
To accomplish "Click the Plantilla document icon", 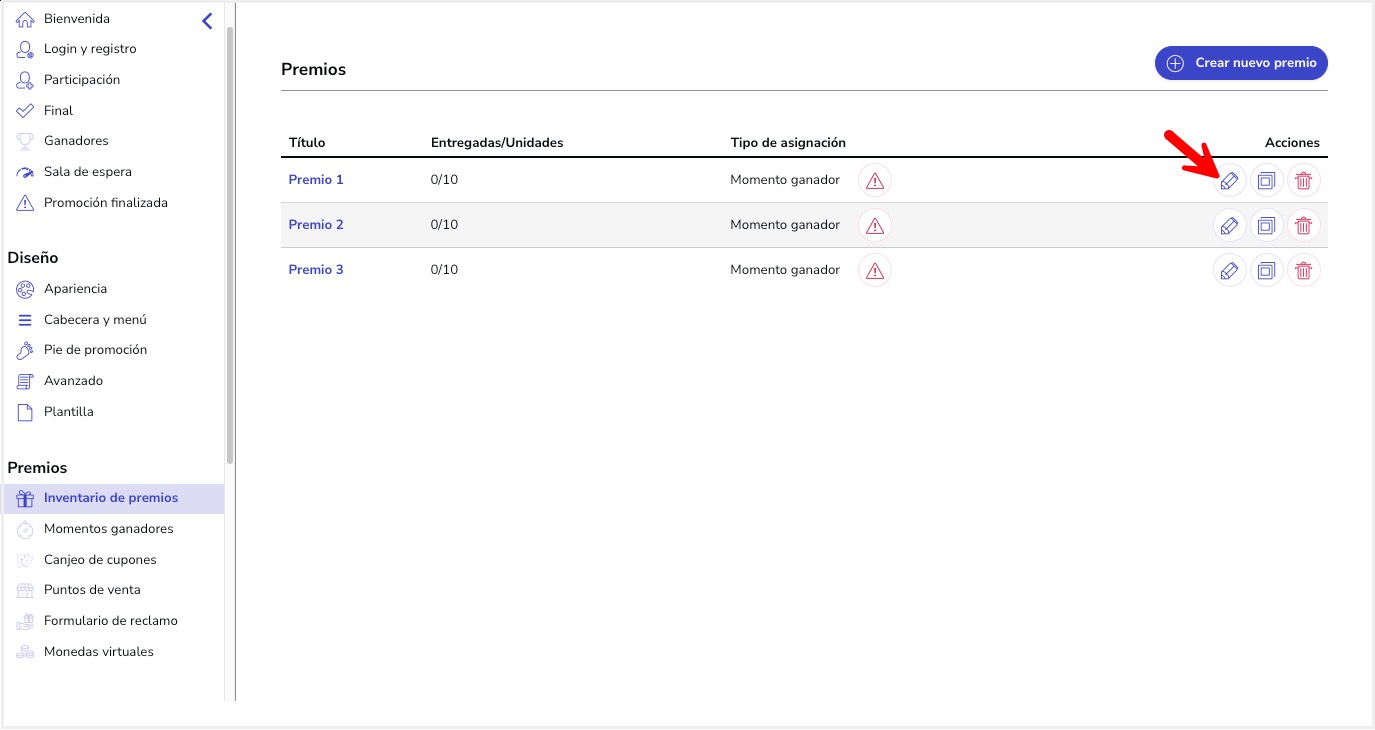I will (x=25, y=412).
